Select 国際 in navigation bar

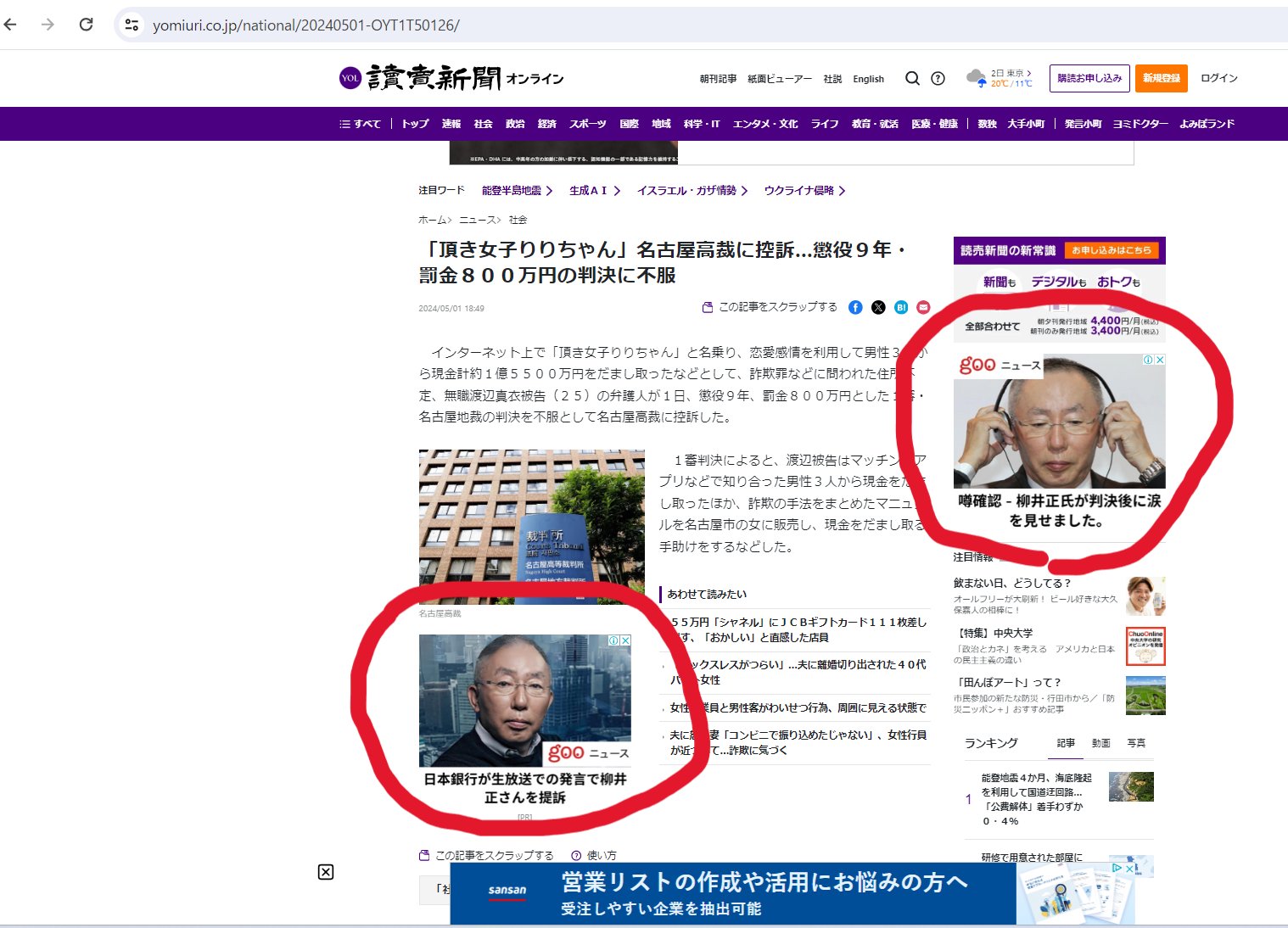(x=629, y=124)
